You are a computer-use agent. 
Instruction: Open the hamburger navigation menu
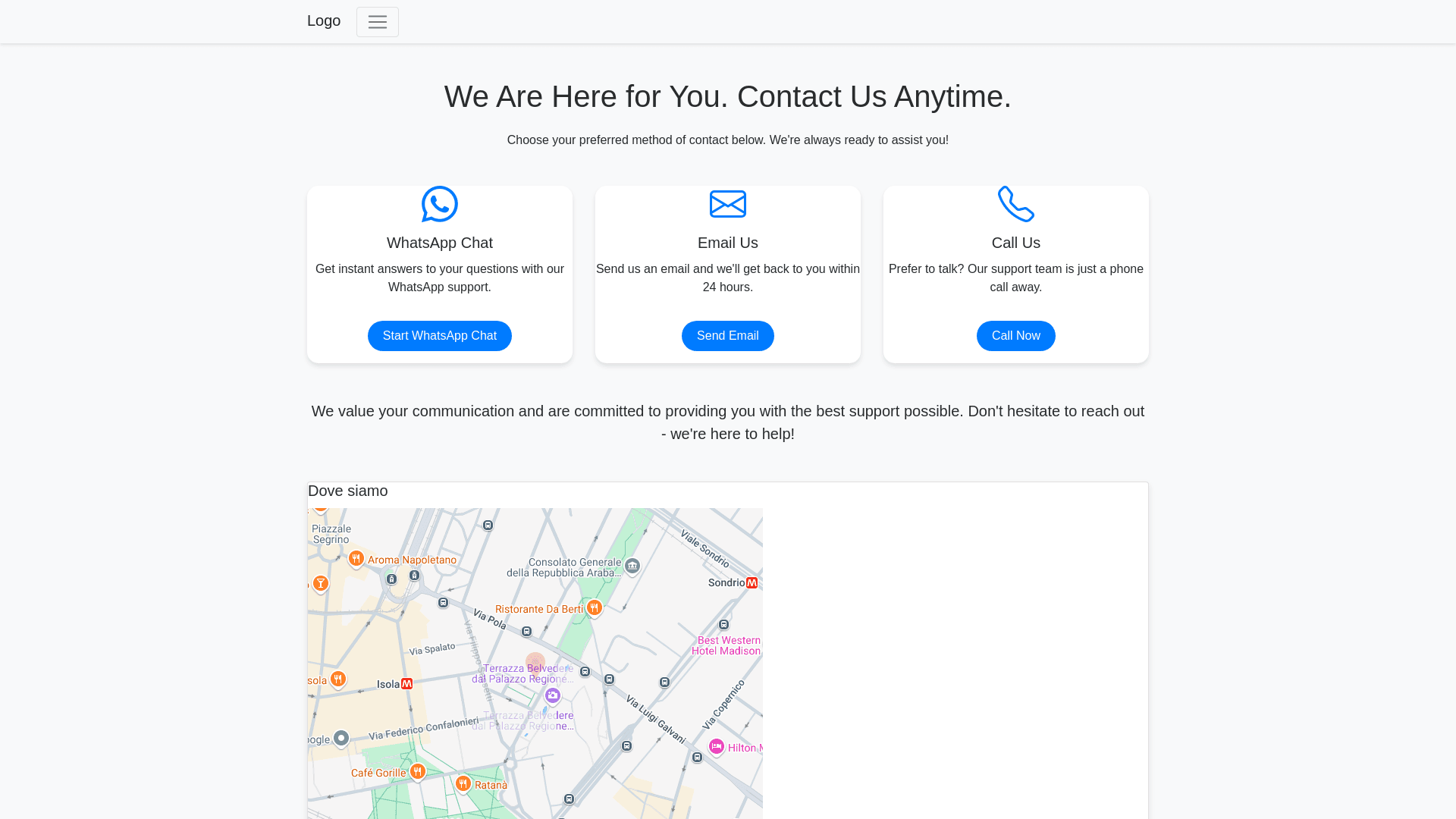coord(377,22)
